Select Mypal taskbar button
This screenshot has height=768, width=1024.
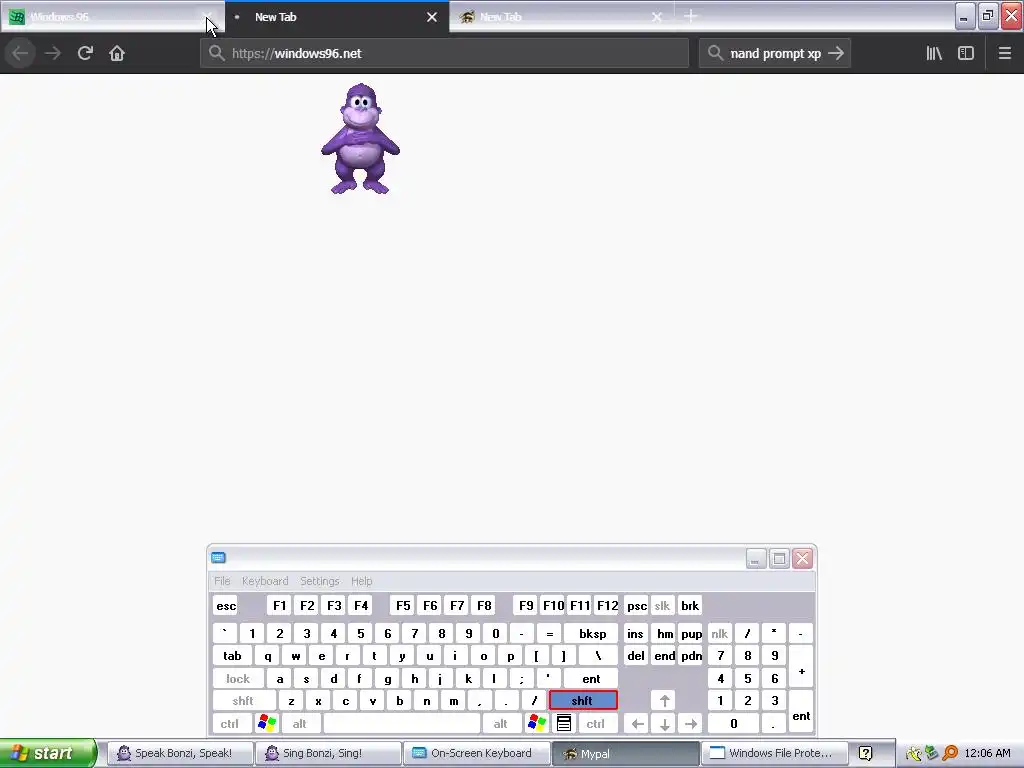(x=625, y=753)
